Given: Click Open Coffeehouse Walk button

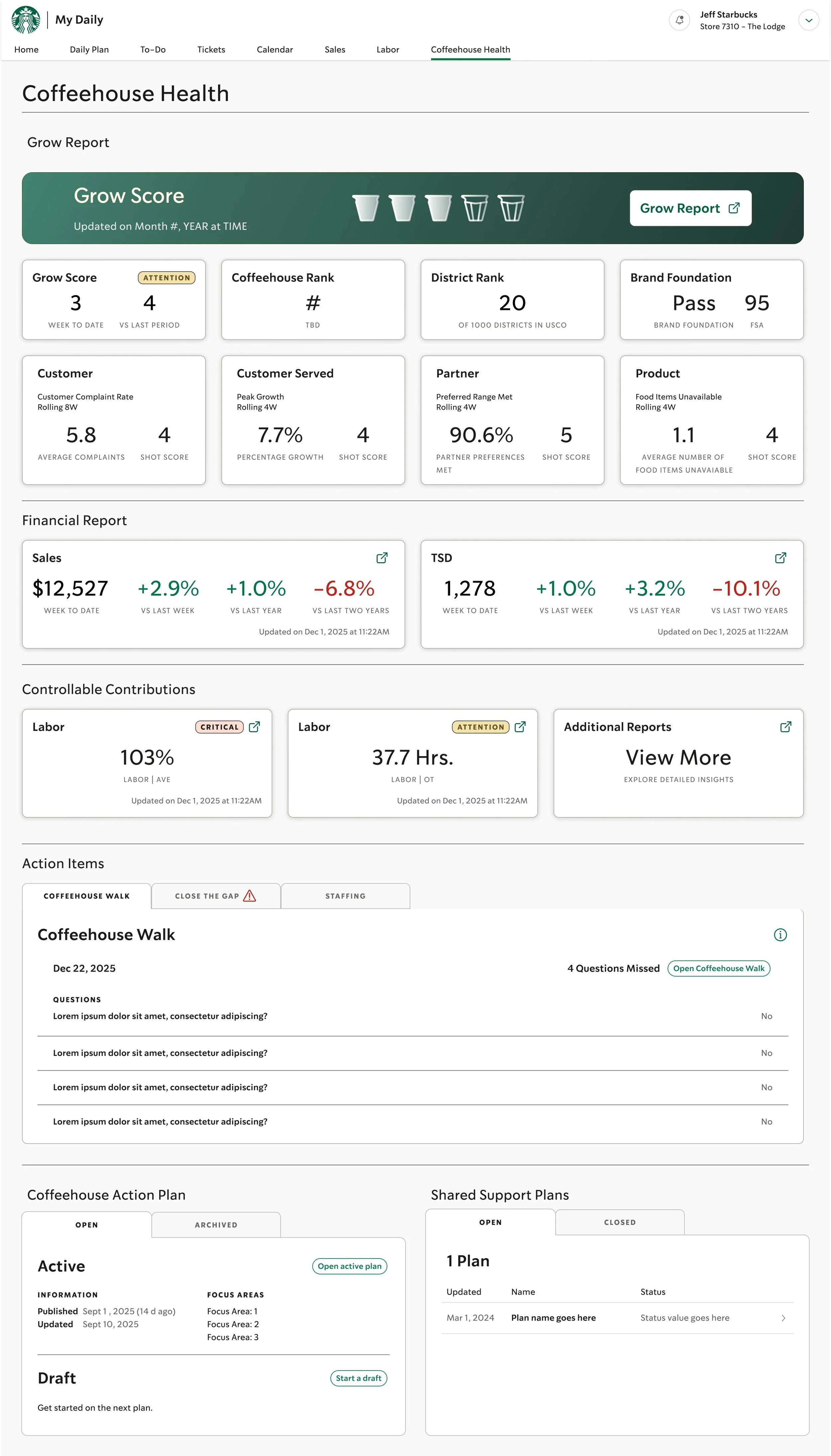Looking at the screenshot, I should click(x=718, y=968).
